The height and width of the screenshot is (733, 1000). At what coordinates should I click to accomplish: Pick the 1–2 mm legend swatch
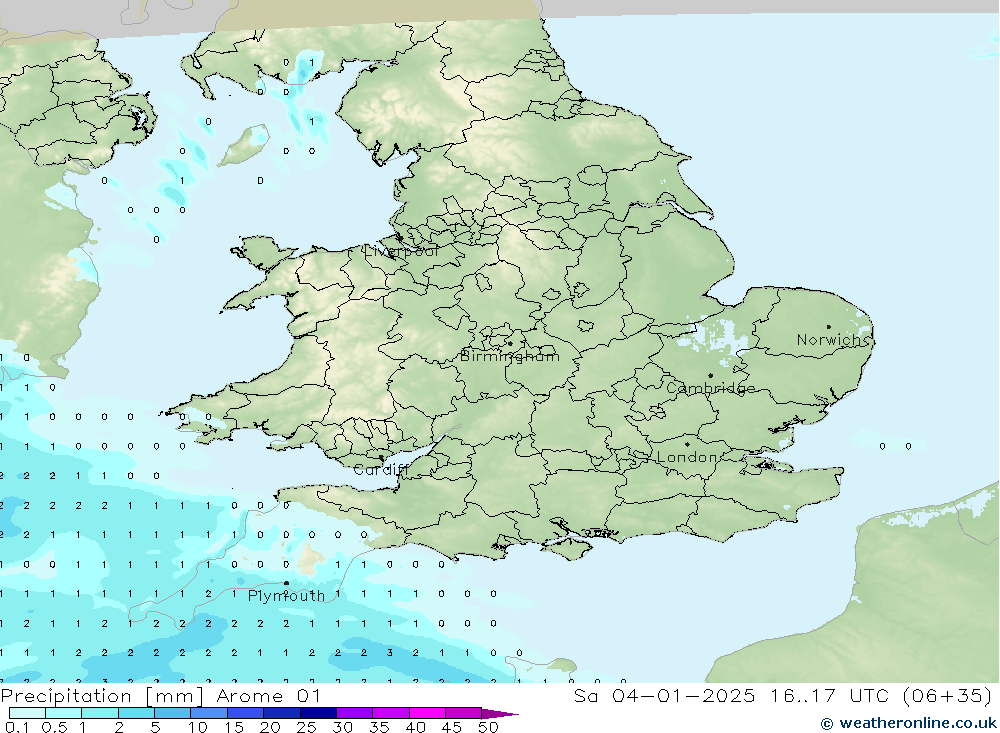(100, 713)
